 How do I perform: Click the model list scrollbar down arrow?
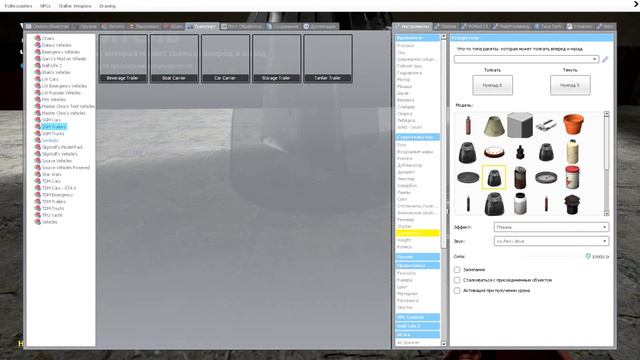(607, 213)
